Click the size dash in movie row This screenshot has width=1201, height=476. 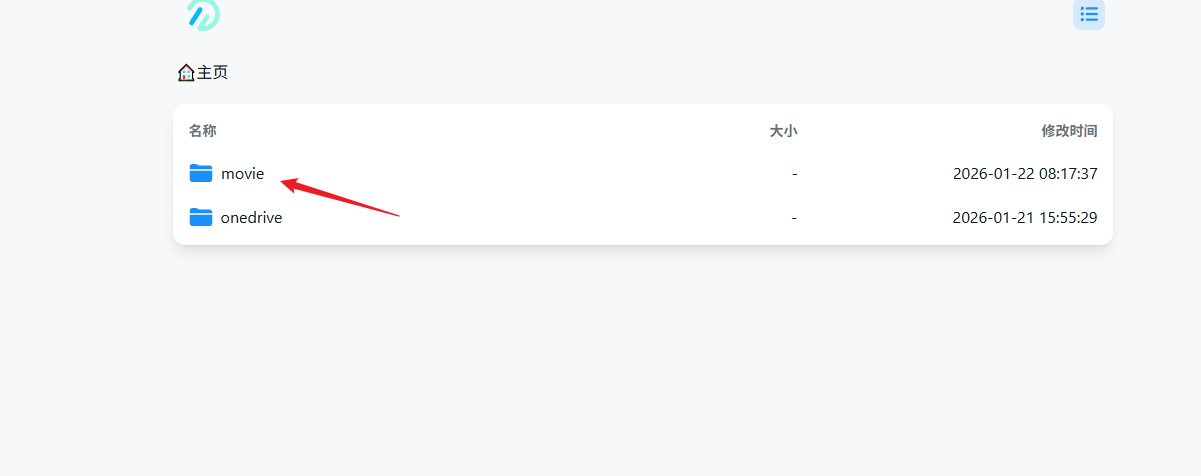point(794,174)
